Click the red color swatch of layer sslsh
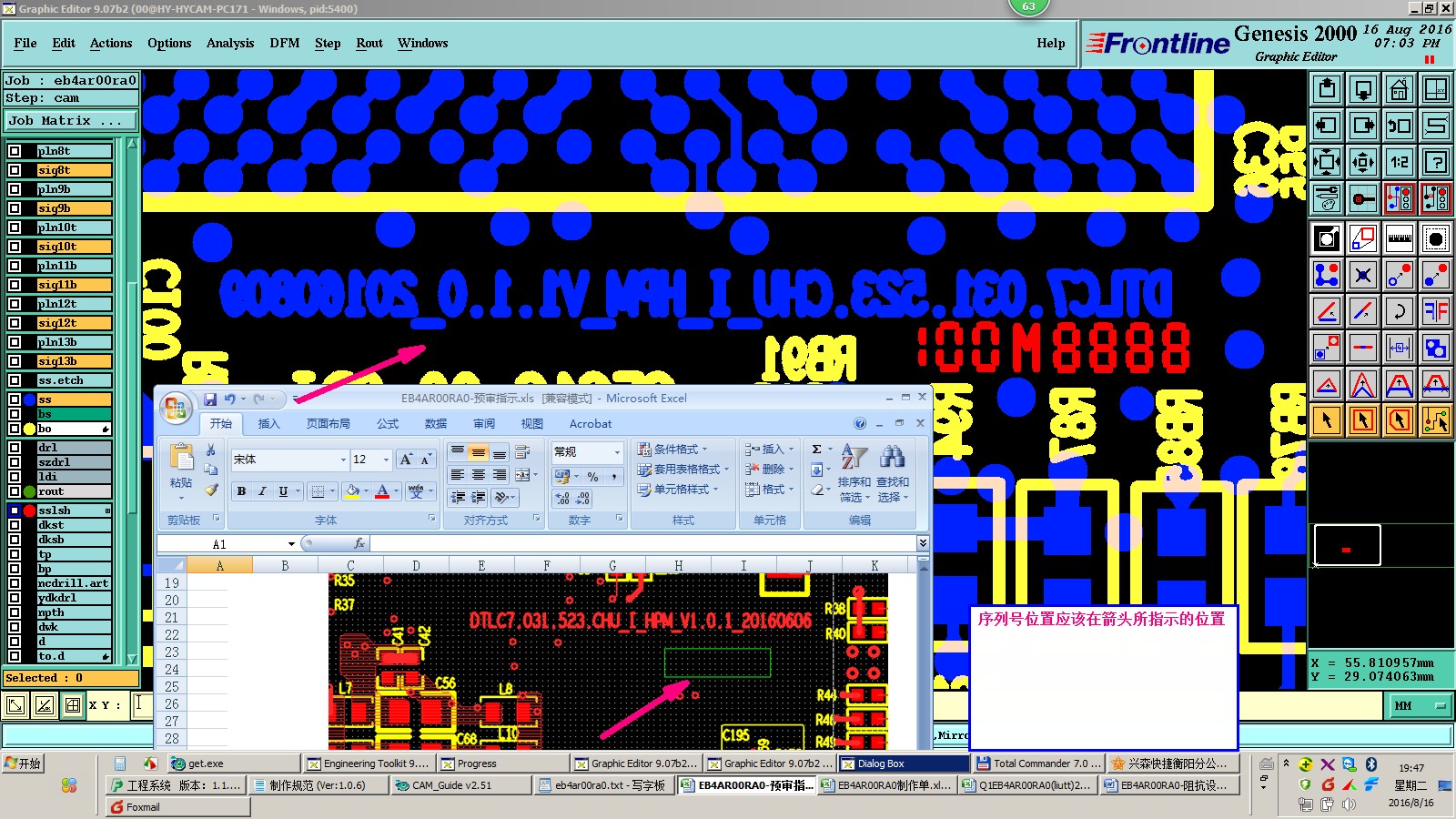This screenshot has width=1456, height=819. (x=29, y=511)
